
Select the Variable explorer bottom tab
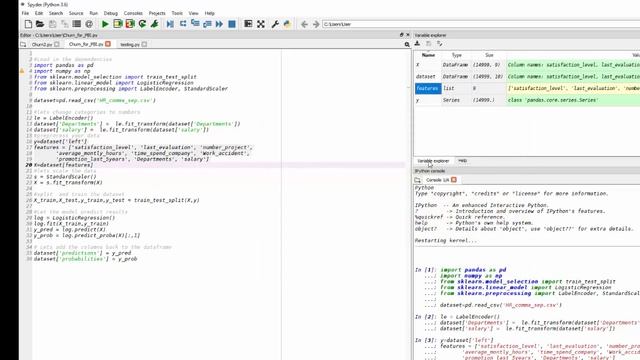(x=433, y=161)
